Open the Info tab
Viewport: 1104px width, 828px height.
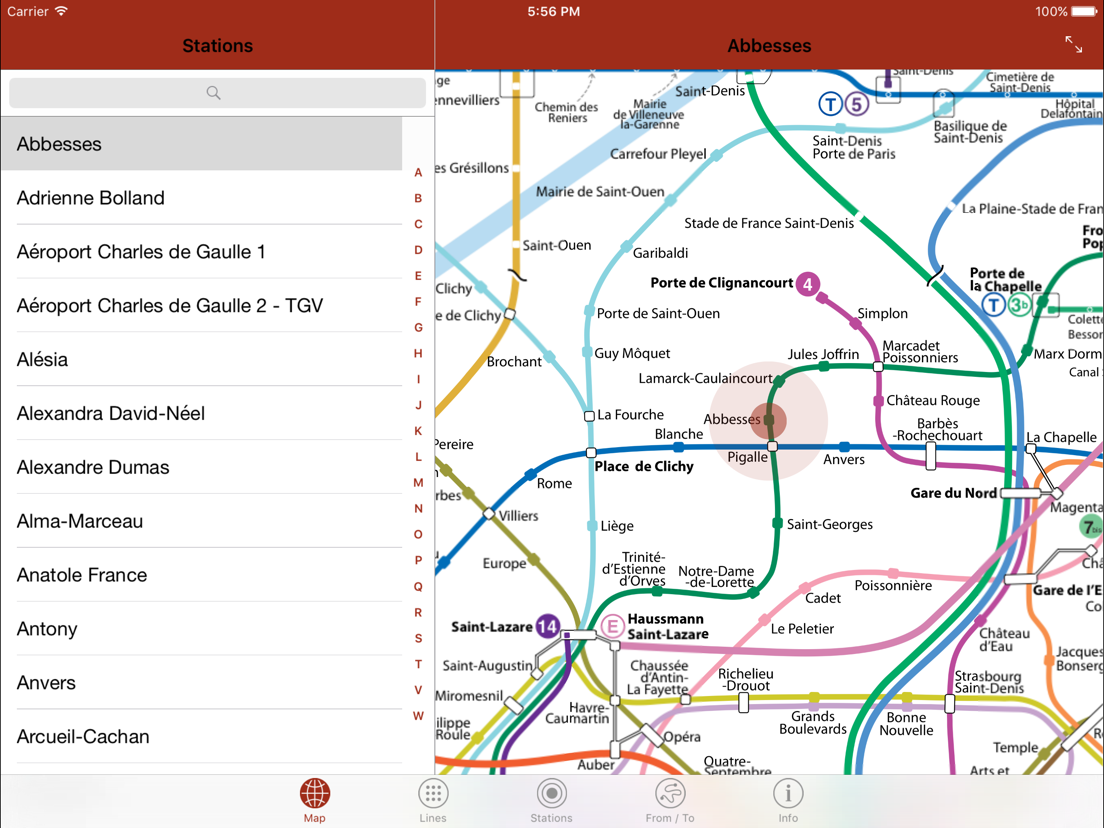[x=788, y=801]
